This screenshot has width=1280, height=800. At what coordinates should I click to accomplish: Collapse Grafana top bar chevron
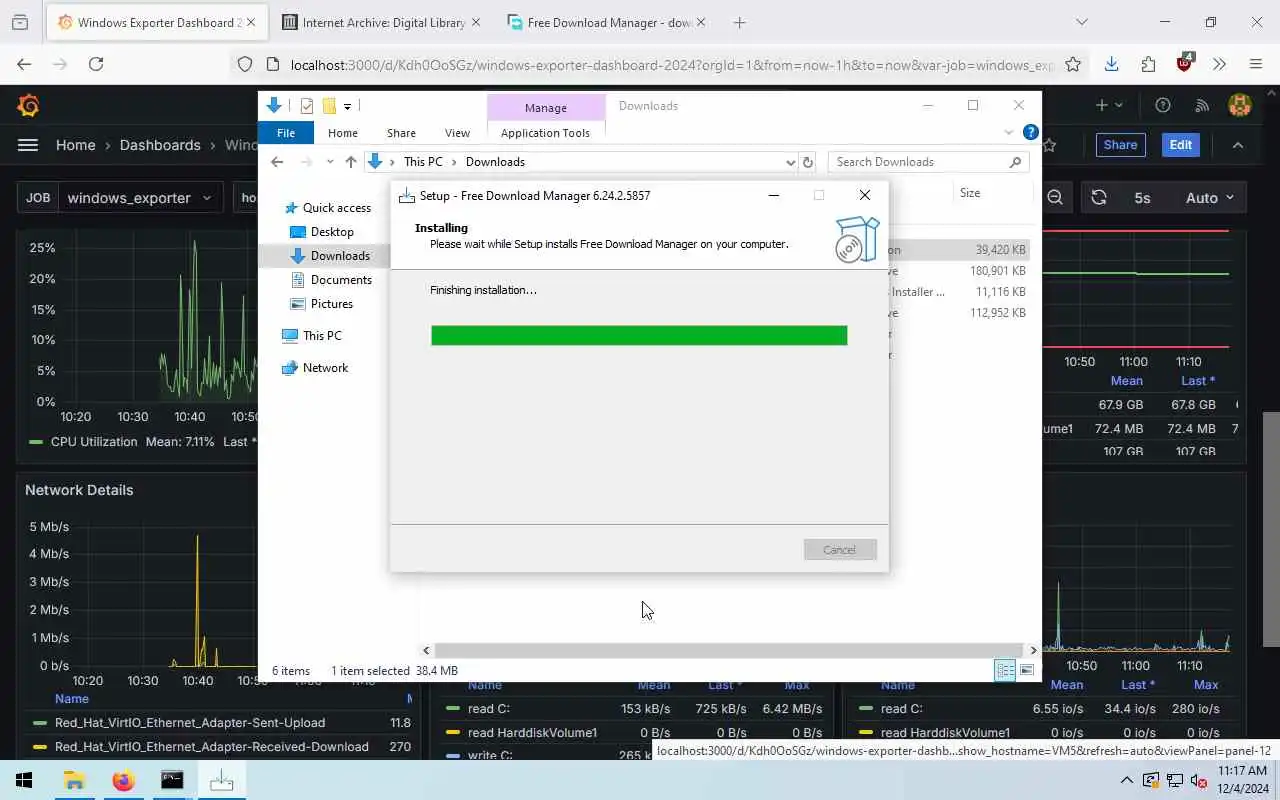click(x=1238, y=145)
